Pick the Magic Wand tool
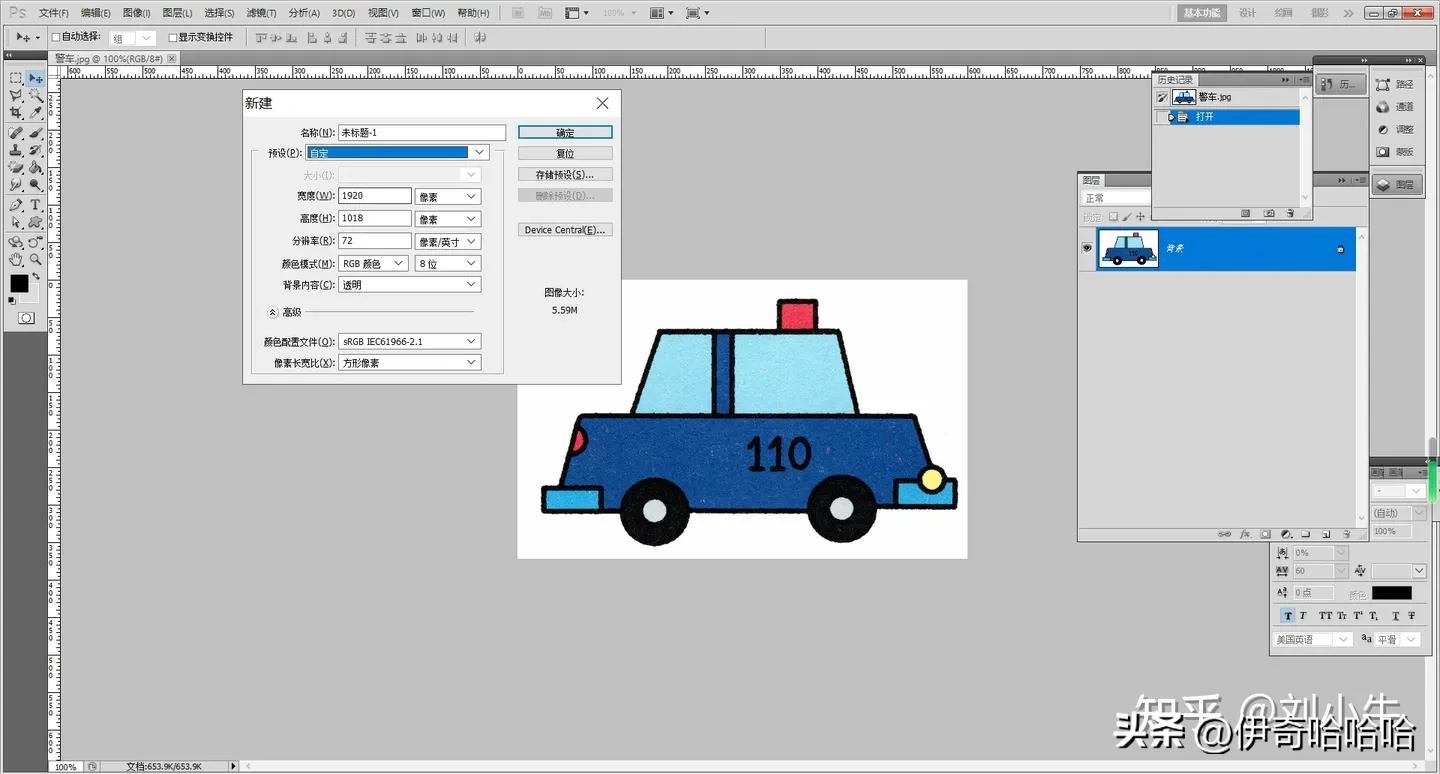1440x774 pixels. click(x=35, y=95)
